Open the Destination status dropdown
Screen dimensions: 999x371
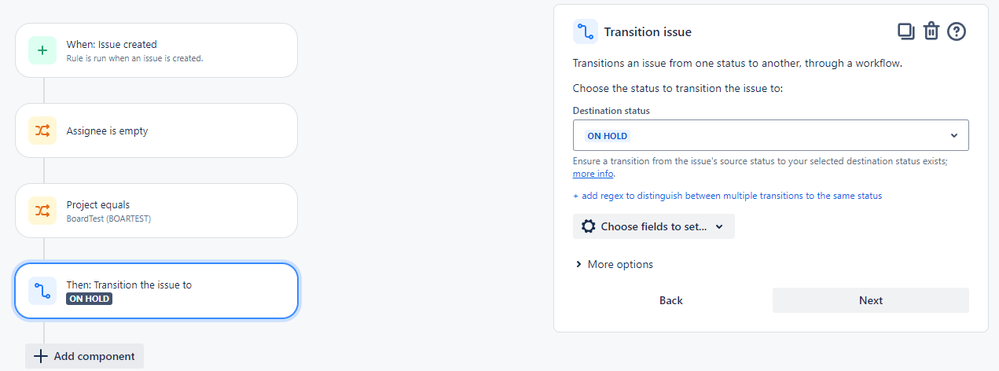[x=770, y=135]
